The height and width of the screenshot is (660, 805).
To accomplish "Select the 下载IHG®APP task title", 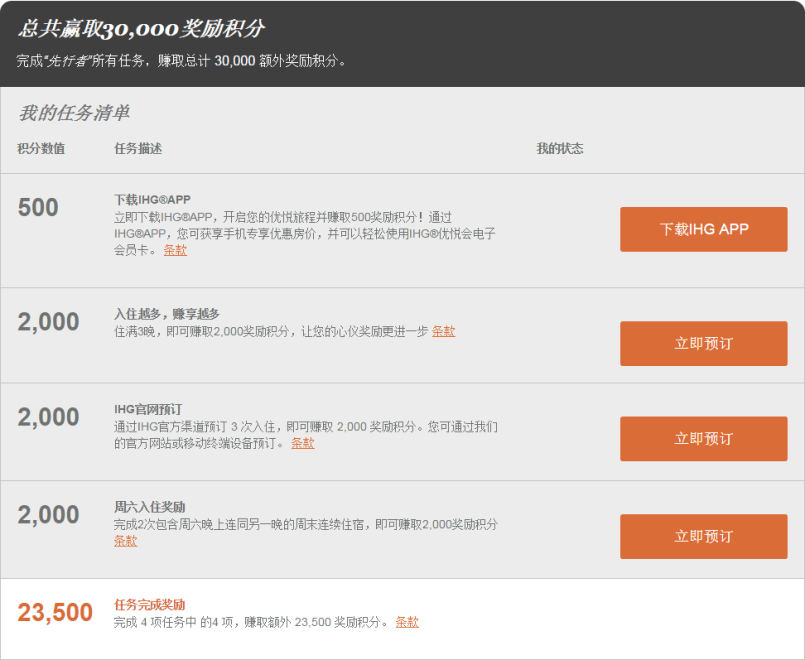I will point(152,200).
